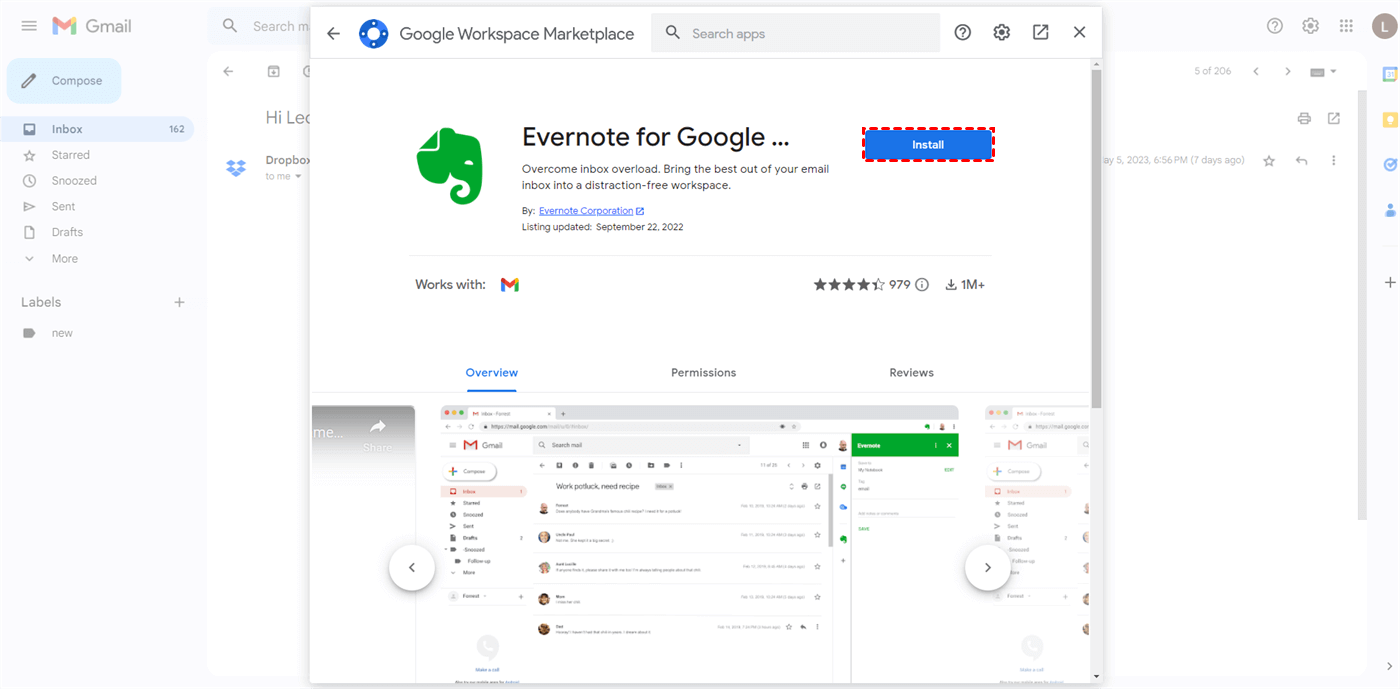Viewport: 1400px width, 689px height.
Task: Open input tools dropdown
Action: click(x=1323, y=72)
